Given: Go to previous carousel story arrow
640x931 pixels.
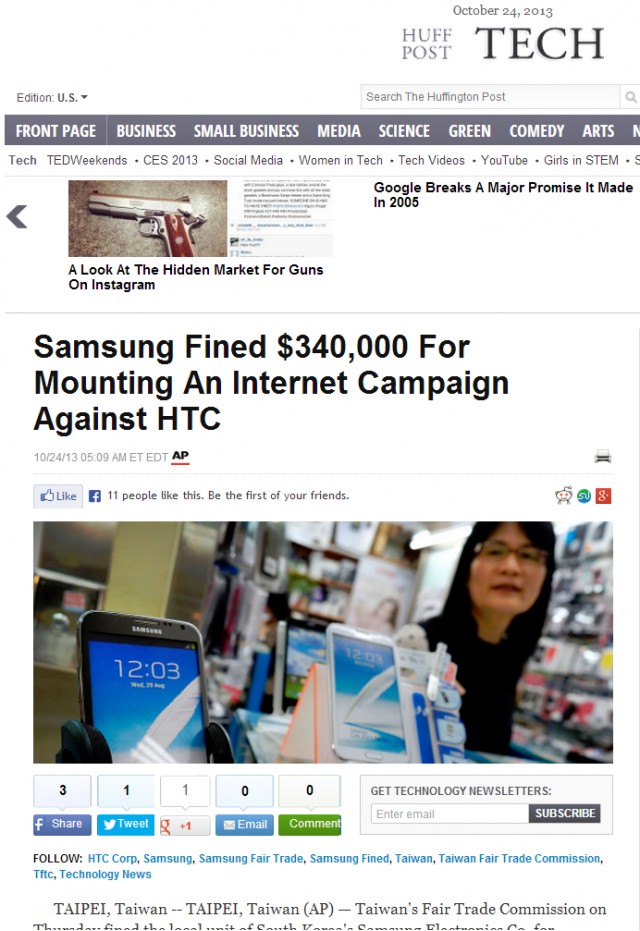Looking at the screenshot, I should 17,217.
